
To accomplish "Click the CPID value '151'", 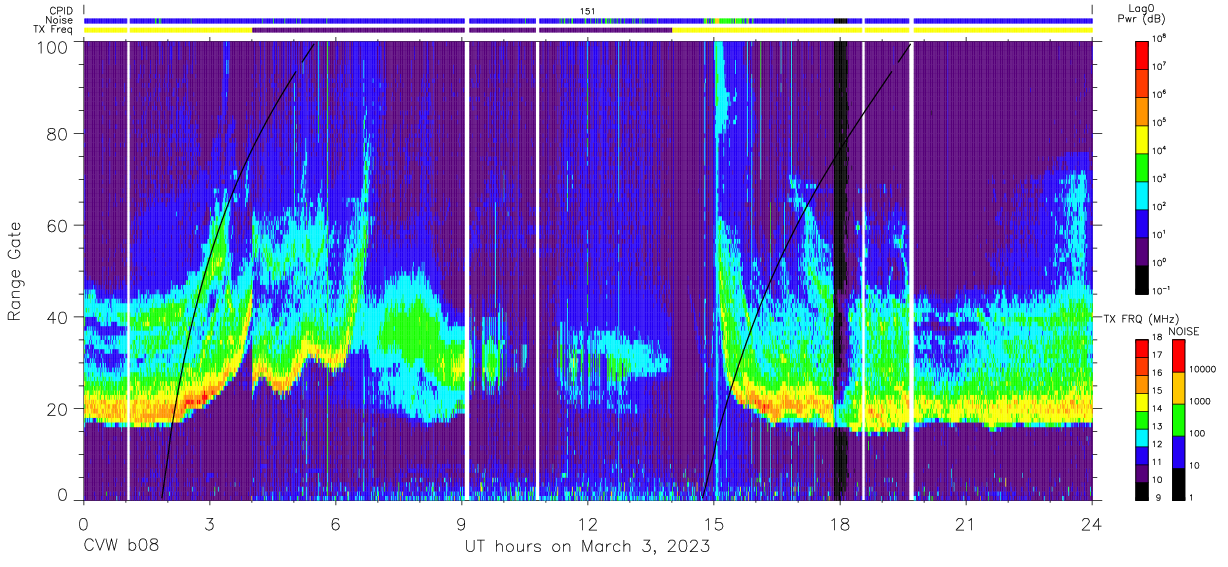I will 588,11.
